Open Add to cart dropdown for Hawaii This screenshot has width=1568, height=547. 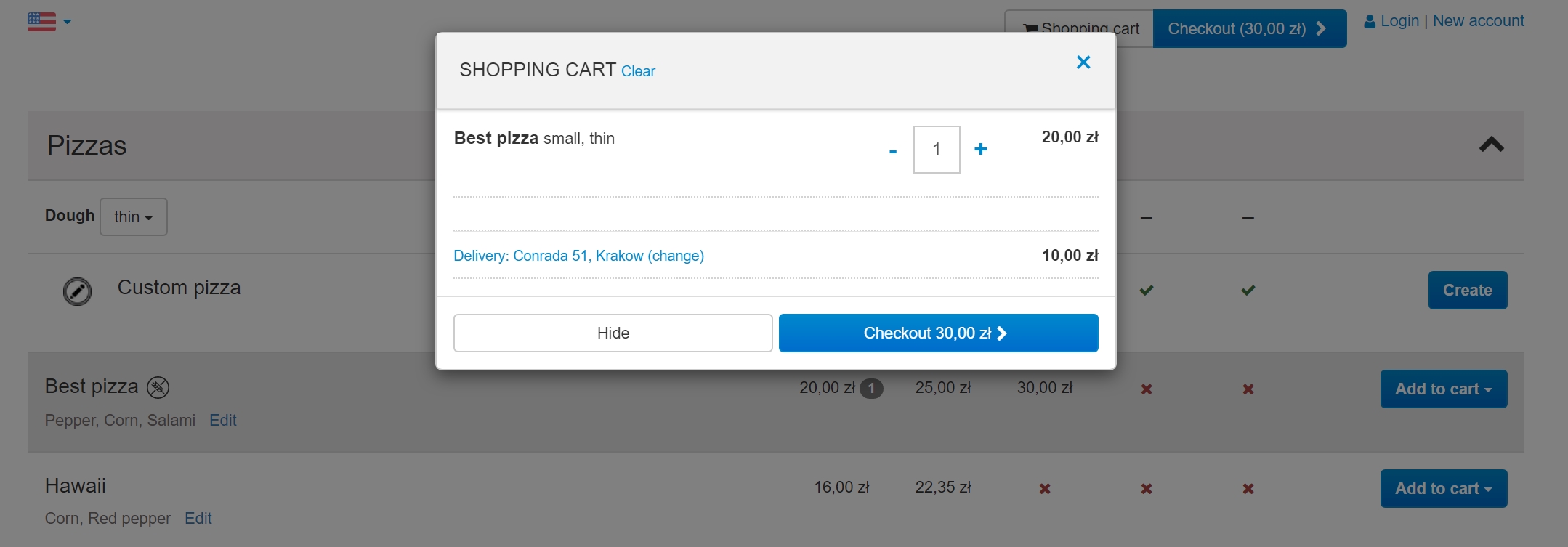click(1444, 488)
